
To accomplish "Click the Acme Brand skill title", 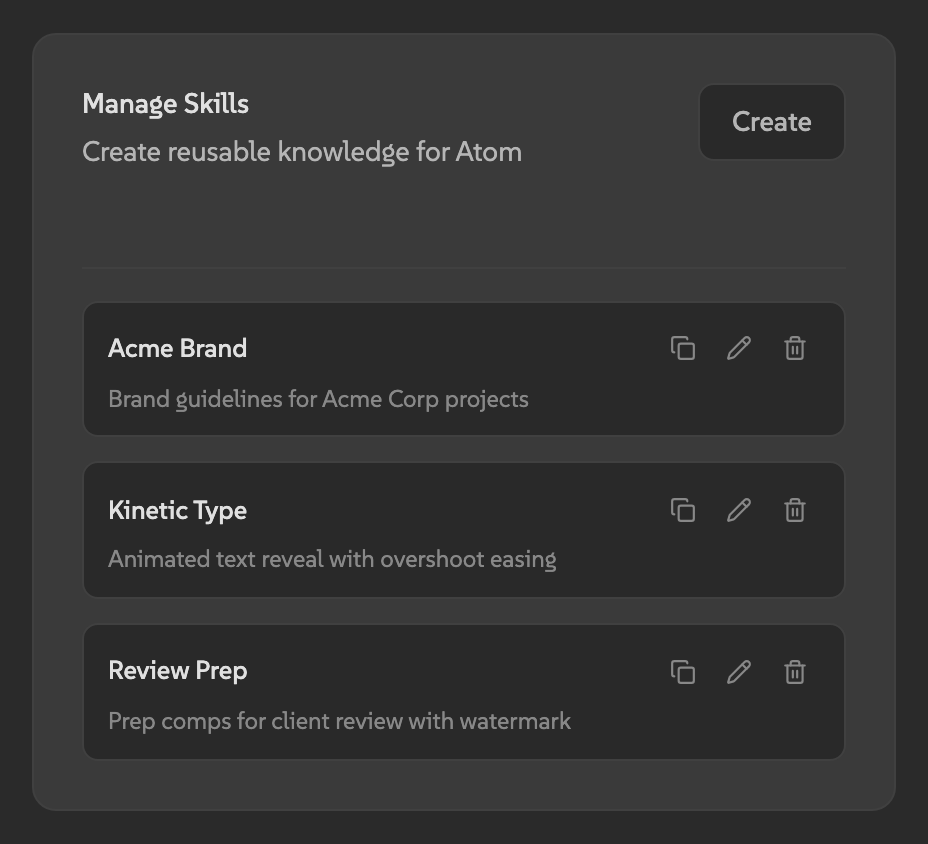I will 177,348.
